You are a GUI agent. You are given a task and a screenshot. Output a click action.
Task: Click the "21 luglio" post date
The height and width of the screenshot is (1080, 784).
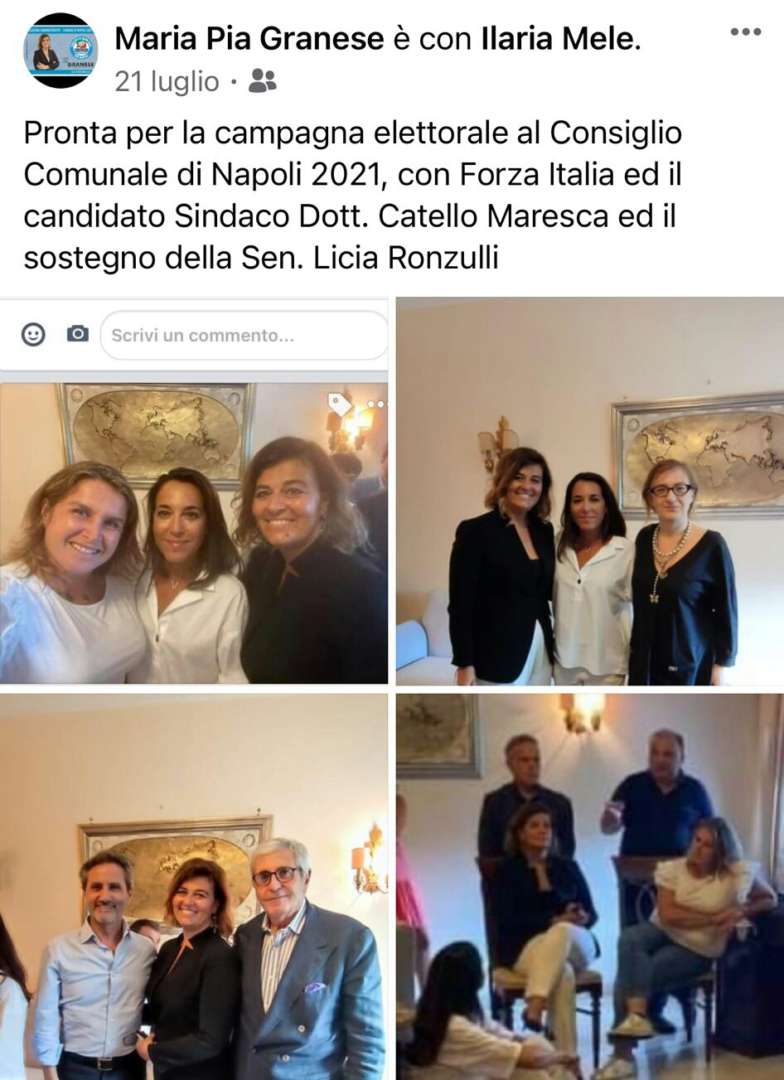pos(167,82)
